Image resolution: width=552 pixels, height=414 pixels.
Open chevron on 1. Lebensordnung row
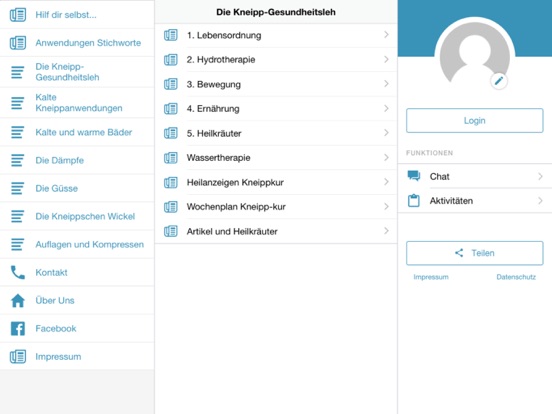pos(386,34)
